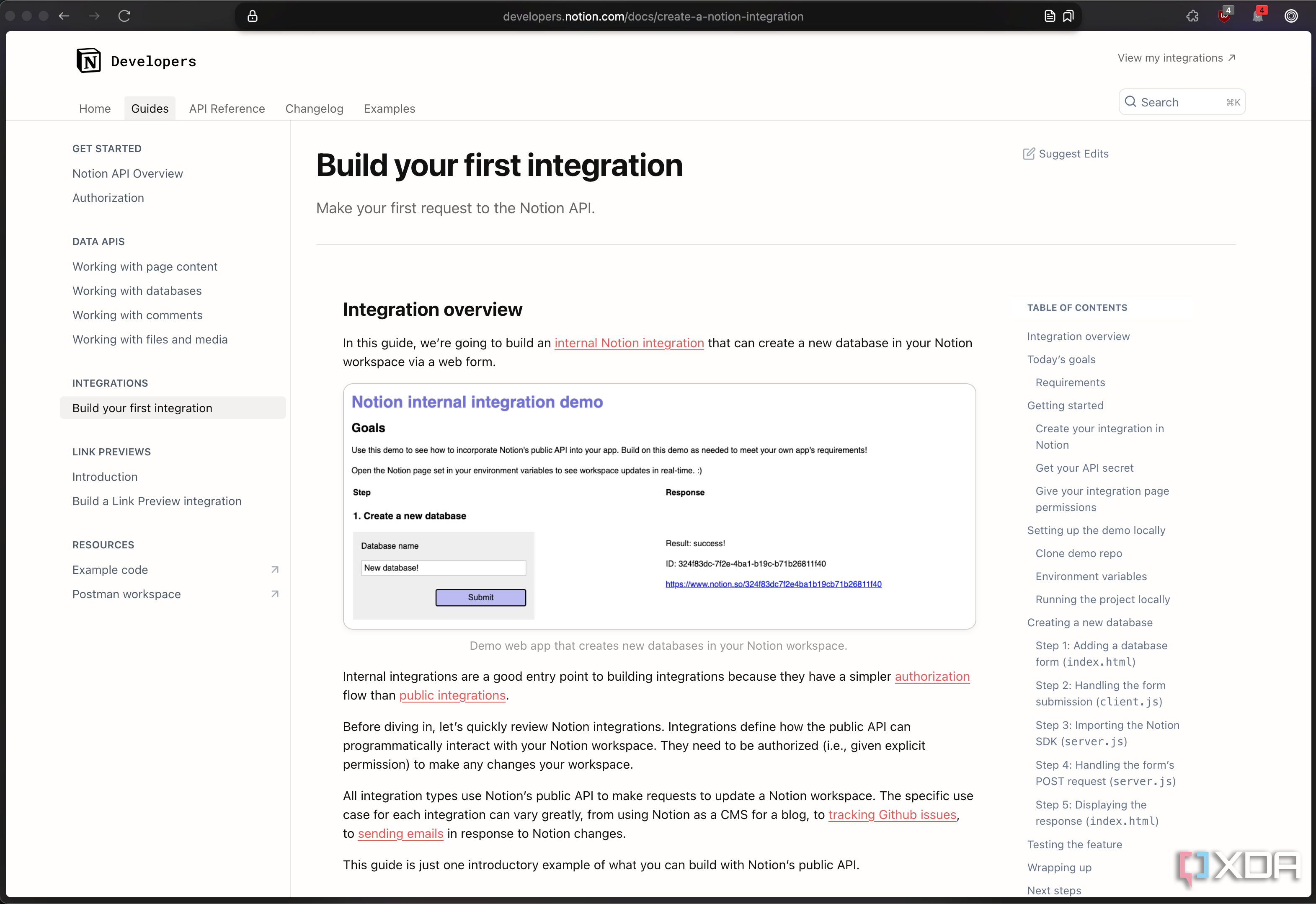
Task: Jump to Clone demo repo section
Action: click(x=1079, y=553)
